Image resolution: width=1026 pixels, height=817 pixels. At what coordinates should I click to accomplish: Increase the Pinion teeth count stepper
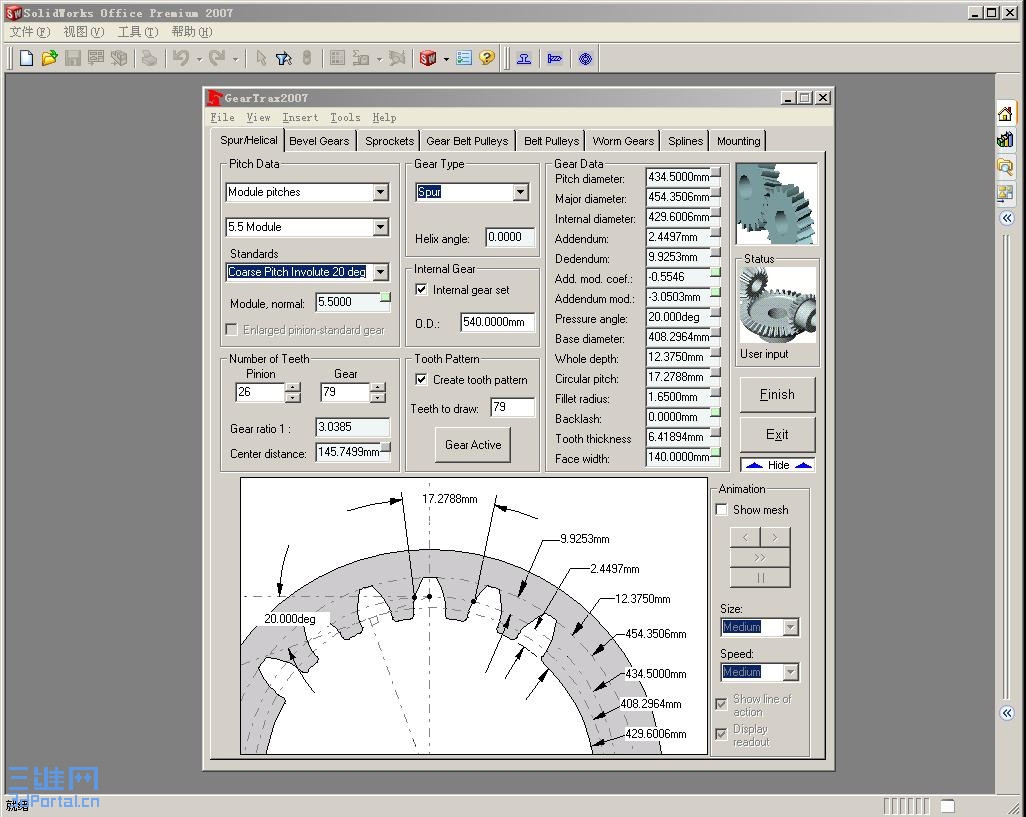pyautogui.click(x=292, y=387)
